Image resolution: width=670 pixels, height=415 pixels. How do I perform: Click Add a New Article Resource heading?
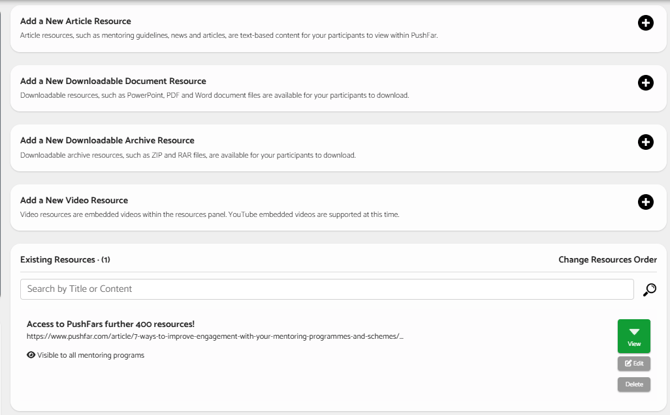pyautogui.click(x=76, y=21)
